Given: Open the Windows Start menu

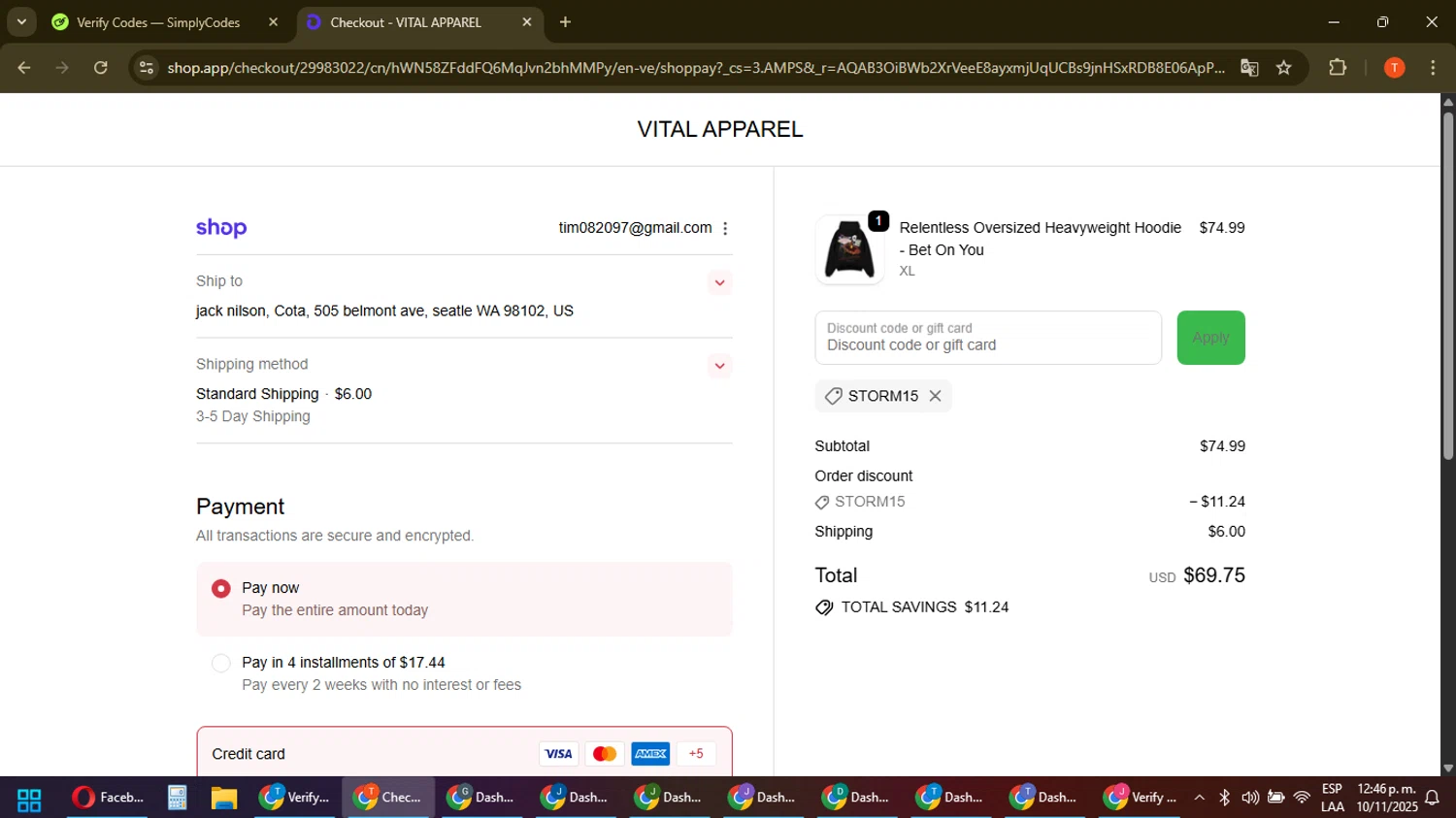Looking at the screenshot, I should [29, 799].
